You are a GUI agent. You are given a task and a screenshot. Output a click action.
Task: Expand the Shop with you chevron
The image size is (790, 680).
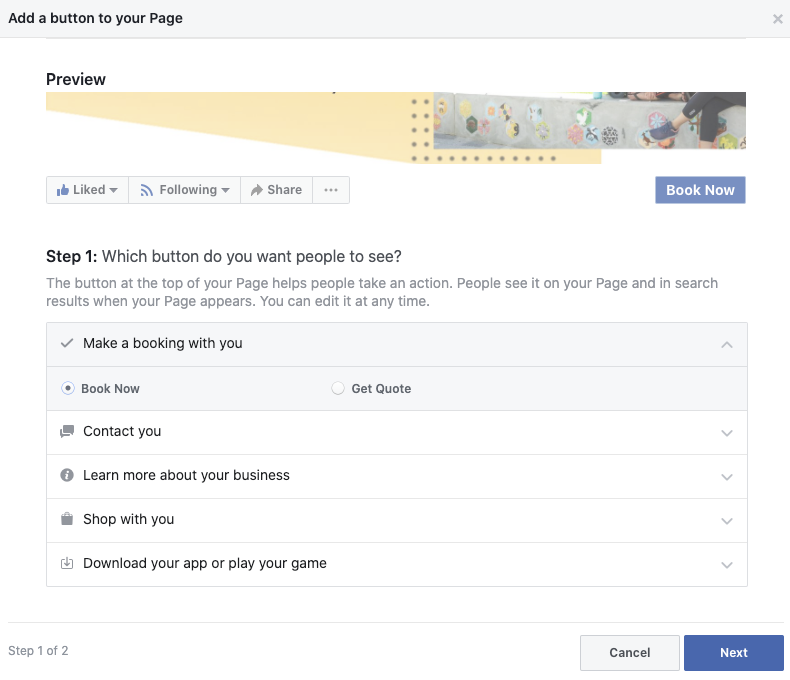[x=727, y=521]
